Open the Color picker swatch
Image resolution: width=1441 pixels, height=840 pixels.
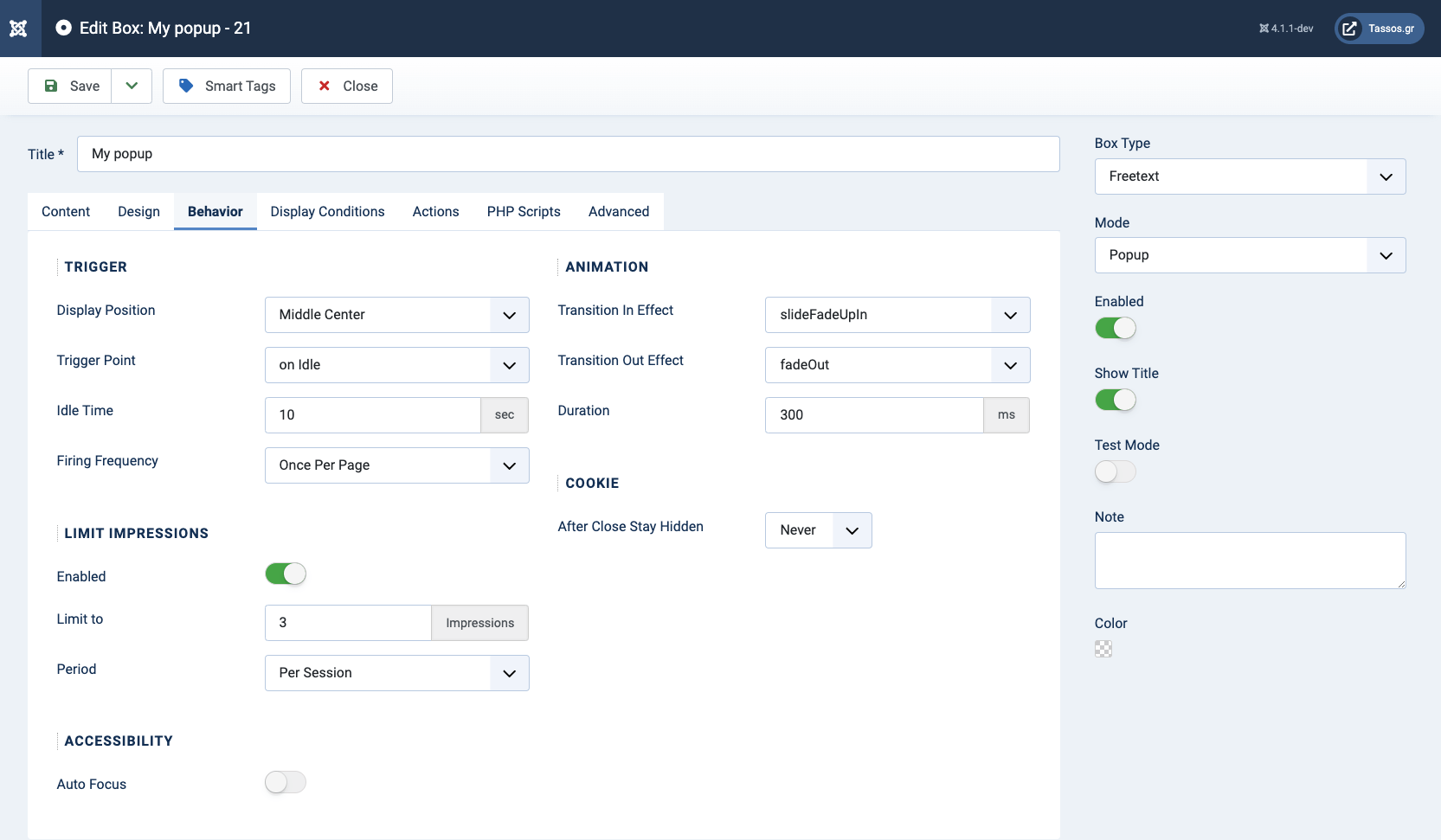pos(1103,649)
